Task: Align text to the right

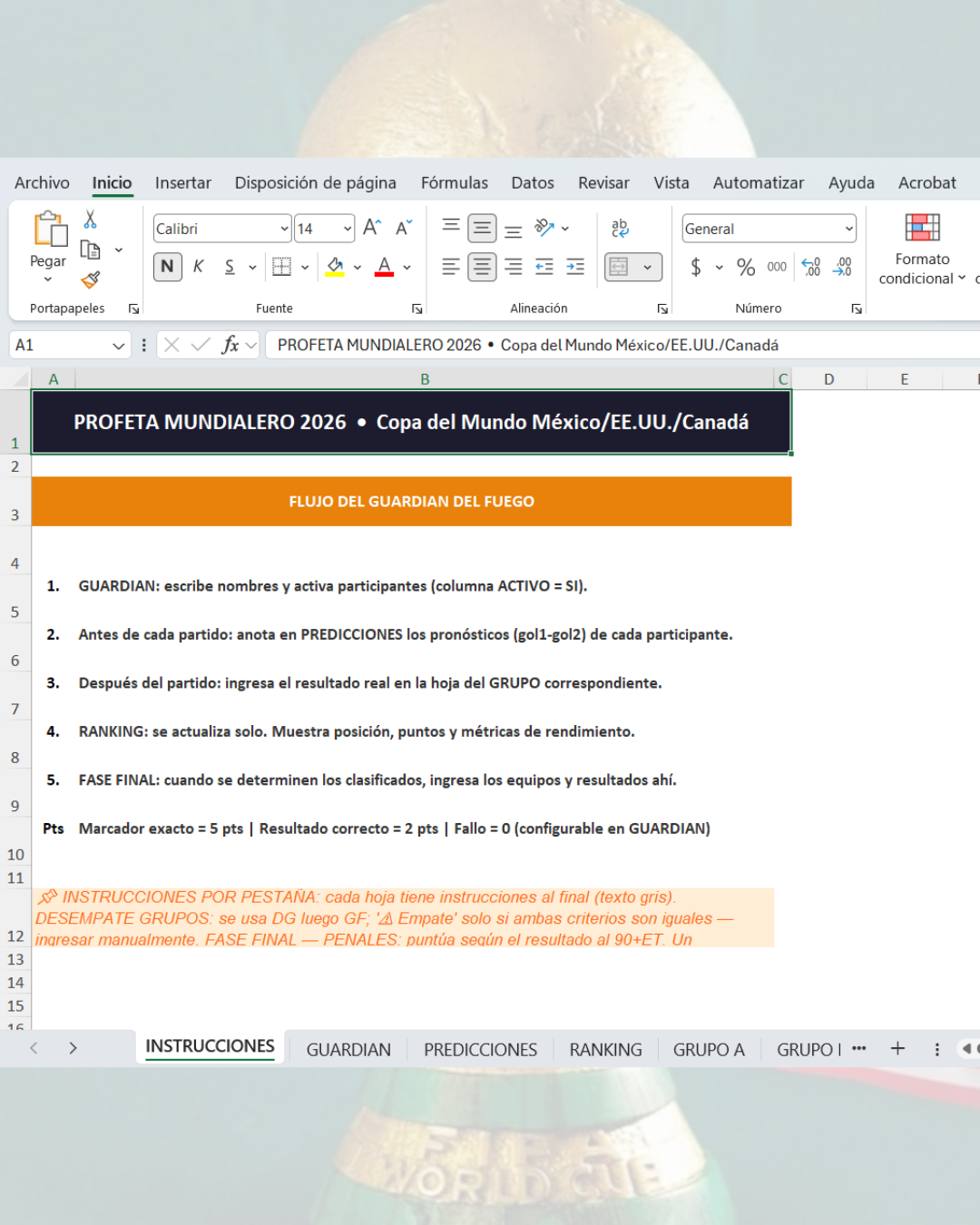Action: pos(514,267)
